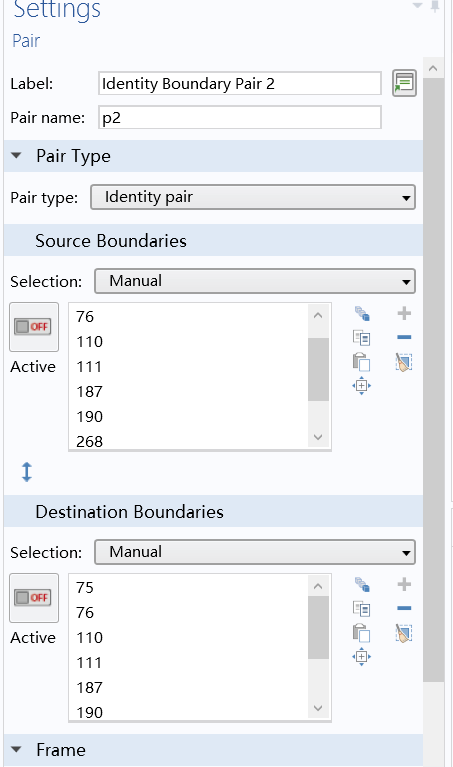Copy Destination Boundaries selection
Viewport: 453px width, 767px height.
click(x=362, y=609)
